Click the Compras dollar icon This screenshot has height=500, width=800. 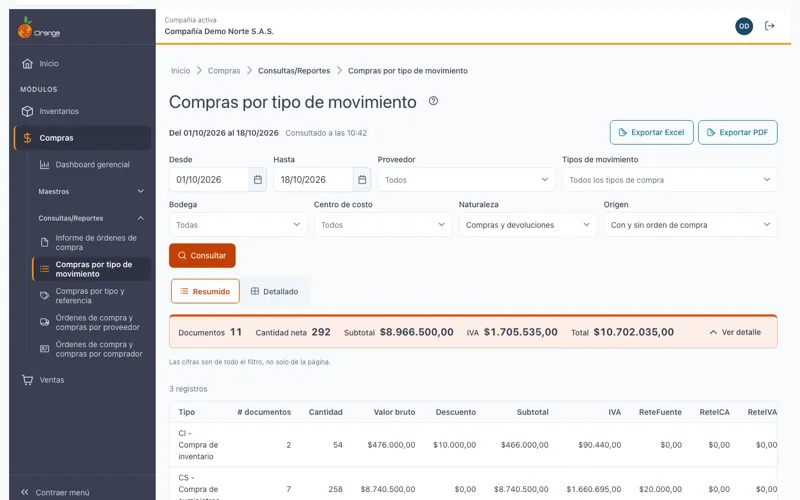pyautogui.click(x=28, y=138)
